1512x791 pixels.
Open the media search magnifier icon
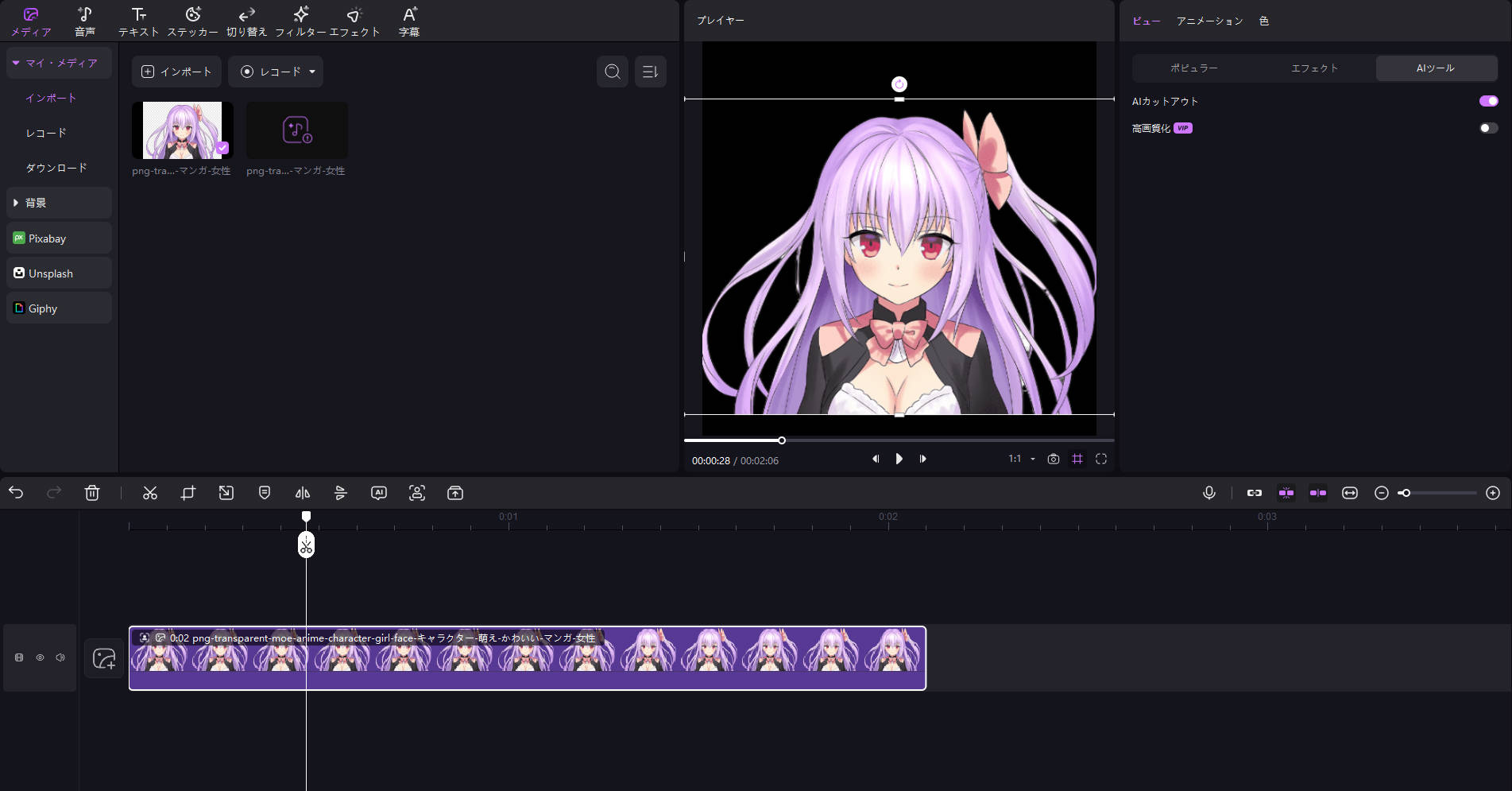612,72
